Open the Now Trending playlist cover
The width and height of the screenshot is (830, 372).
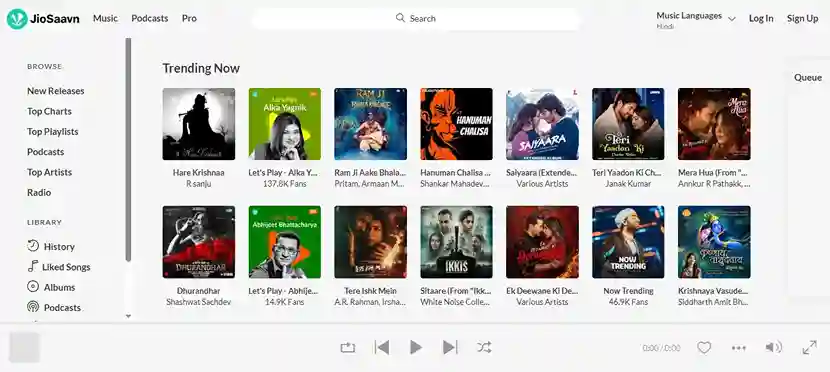(628, 242)
